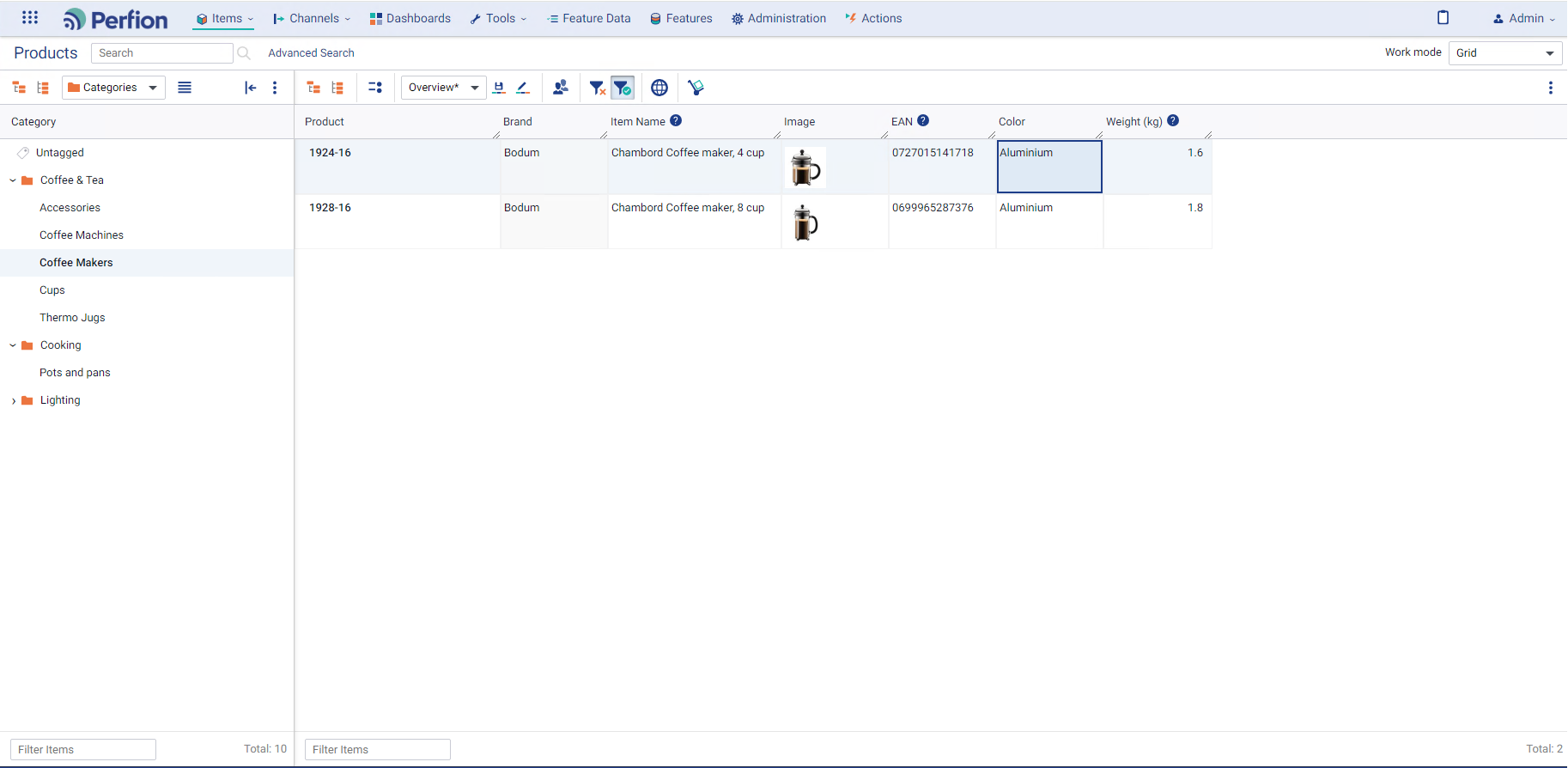Click the grid configuration sliders icon
This screenshot has width=1568, height=768.
coord(375,88)
